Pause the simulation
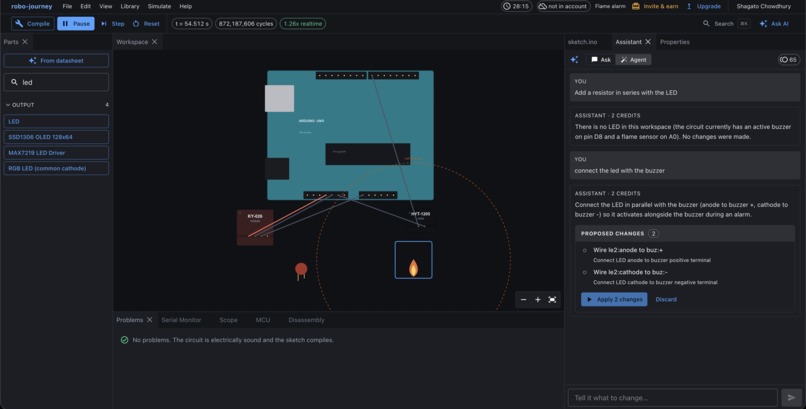 click(76, 24)
